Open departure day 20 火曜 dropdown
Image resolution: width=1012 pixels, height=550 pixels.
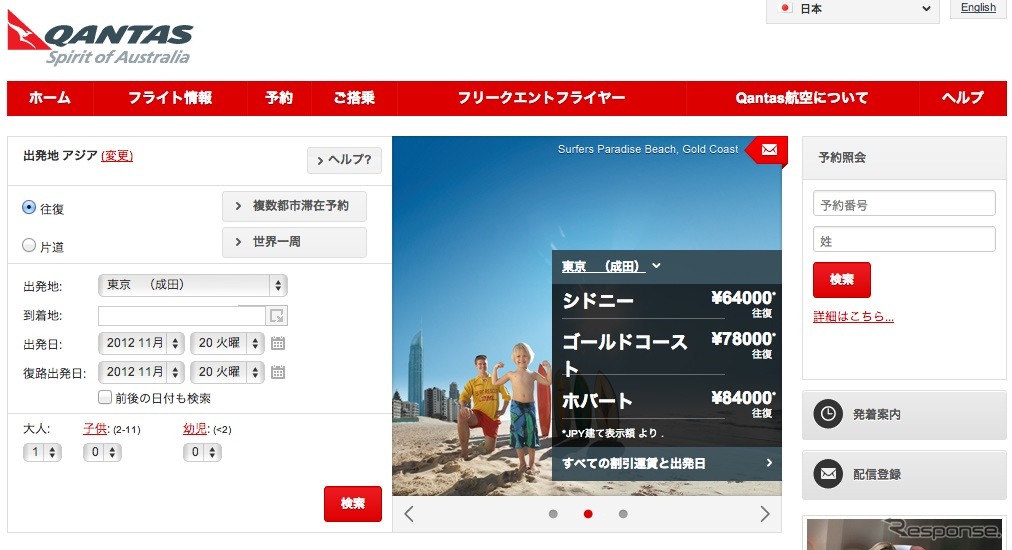[227, 343]
